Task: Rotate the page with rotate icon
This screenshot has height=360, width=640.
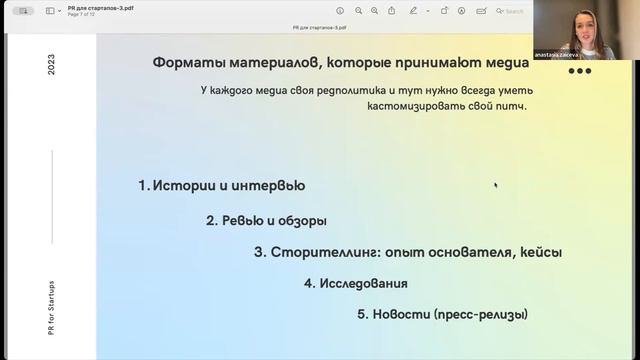Action: point(444,11)
